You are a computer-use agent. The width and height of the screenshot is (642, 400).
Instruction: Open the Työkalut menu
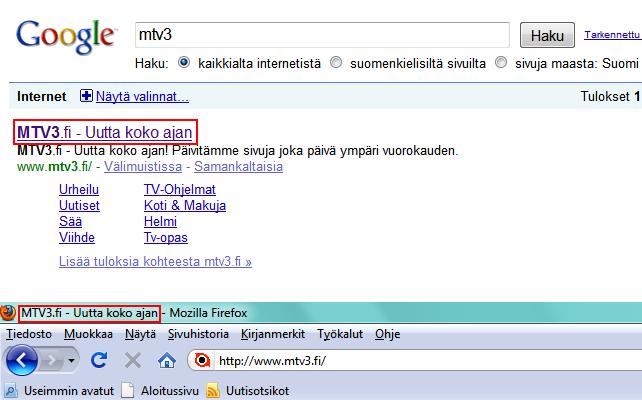click(x=340, y=334)
